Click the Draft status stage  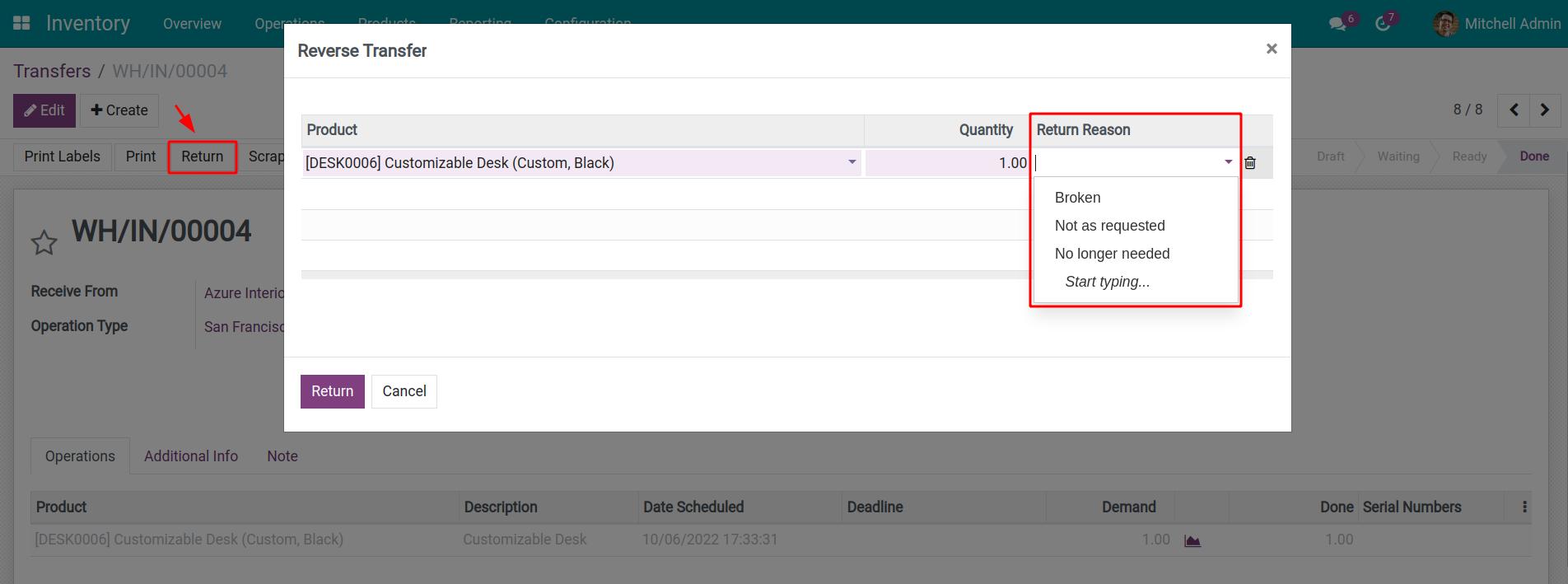click(1330, 157)
